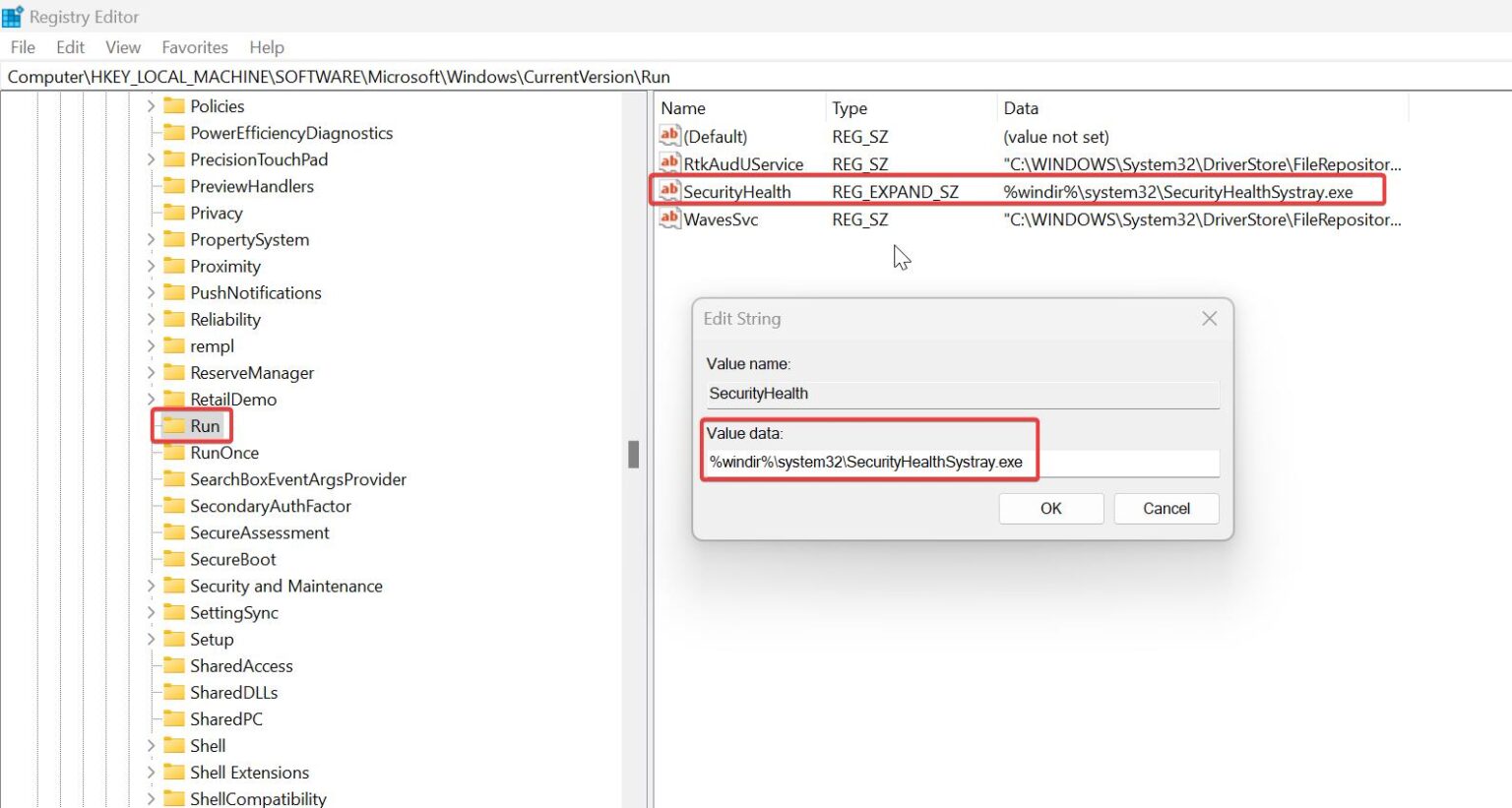Expand the PushNotifications key
This screenshot has height=808, width=1512.
pyautogui.click(x=151, y=292)
